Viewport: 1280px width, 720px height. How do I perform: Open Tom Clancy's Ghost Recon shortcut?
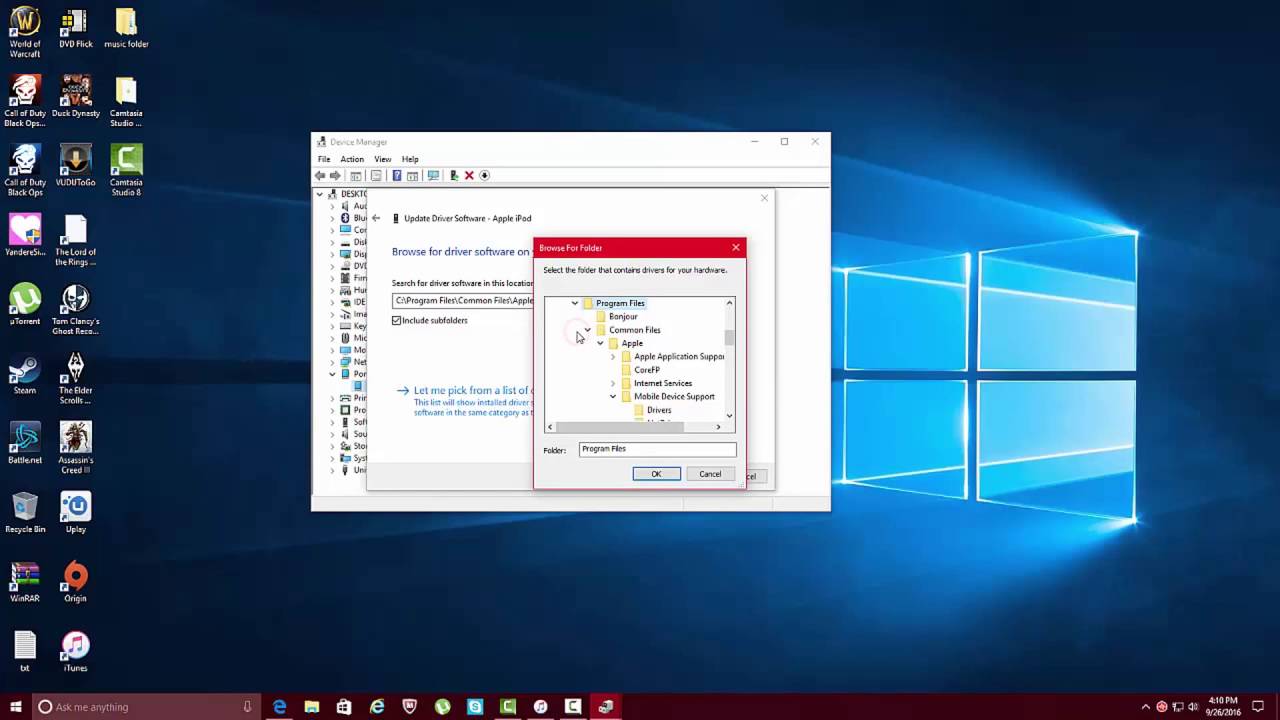[76, 311]
